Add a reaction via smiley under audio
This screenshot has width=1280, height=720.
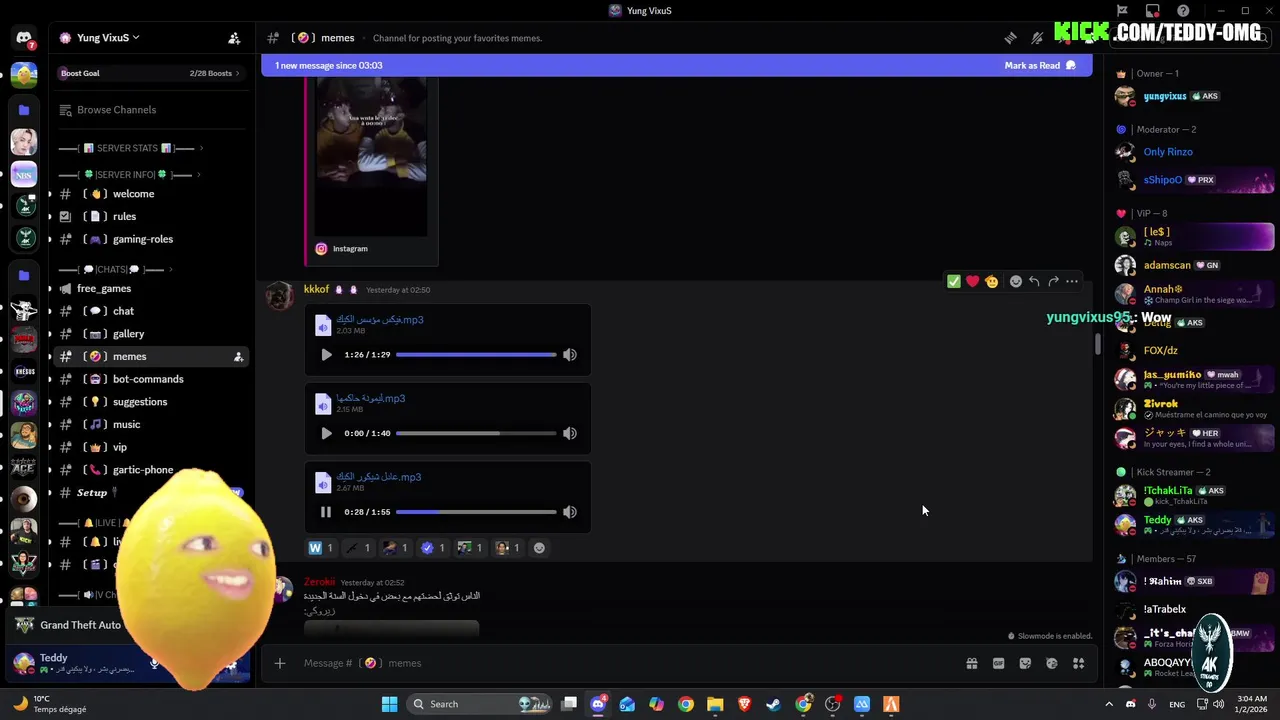539,548
